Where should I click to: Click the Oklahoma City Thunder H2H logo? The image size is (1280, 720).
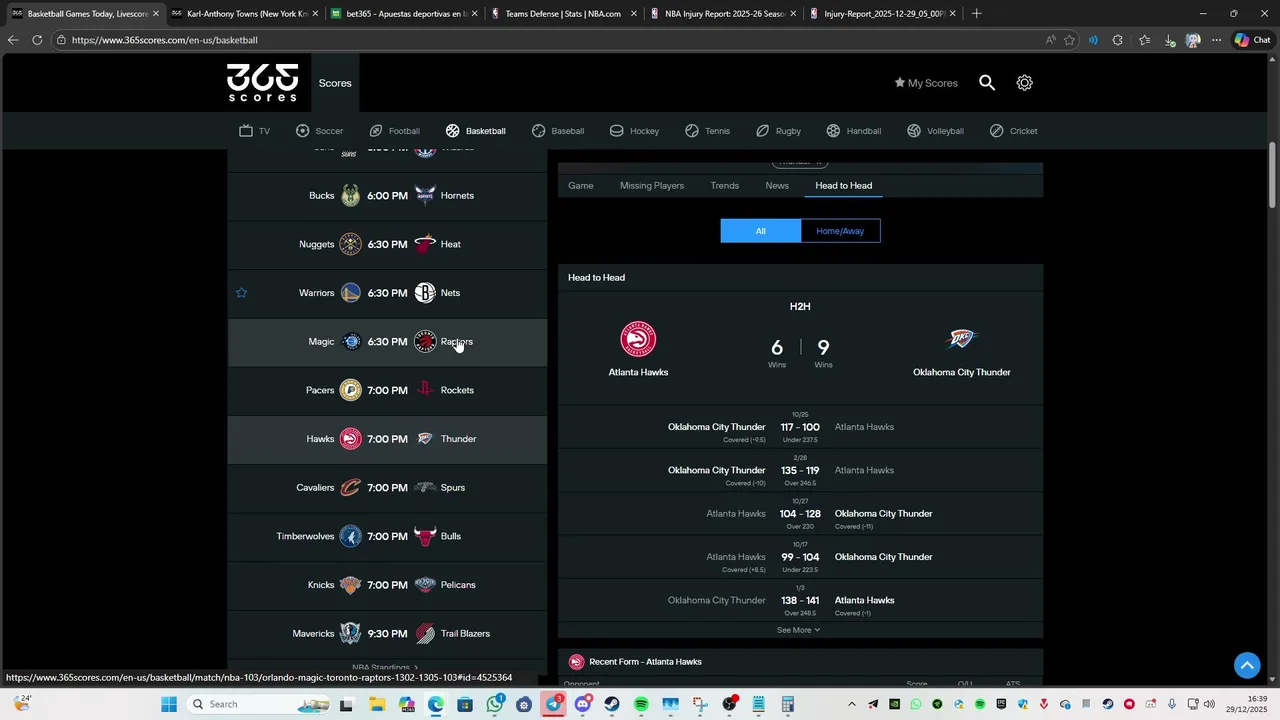pos(961,340)
